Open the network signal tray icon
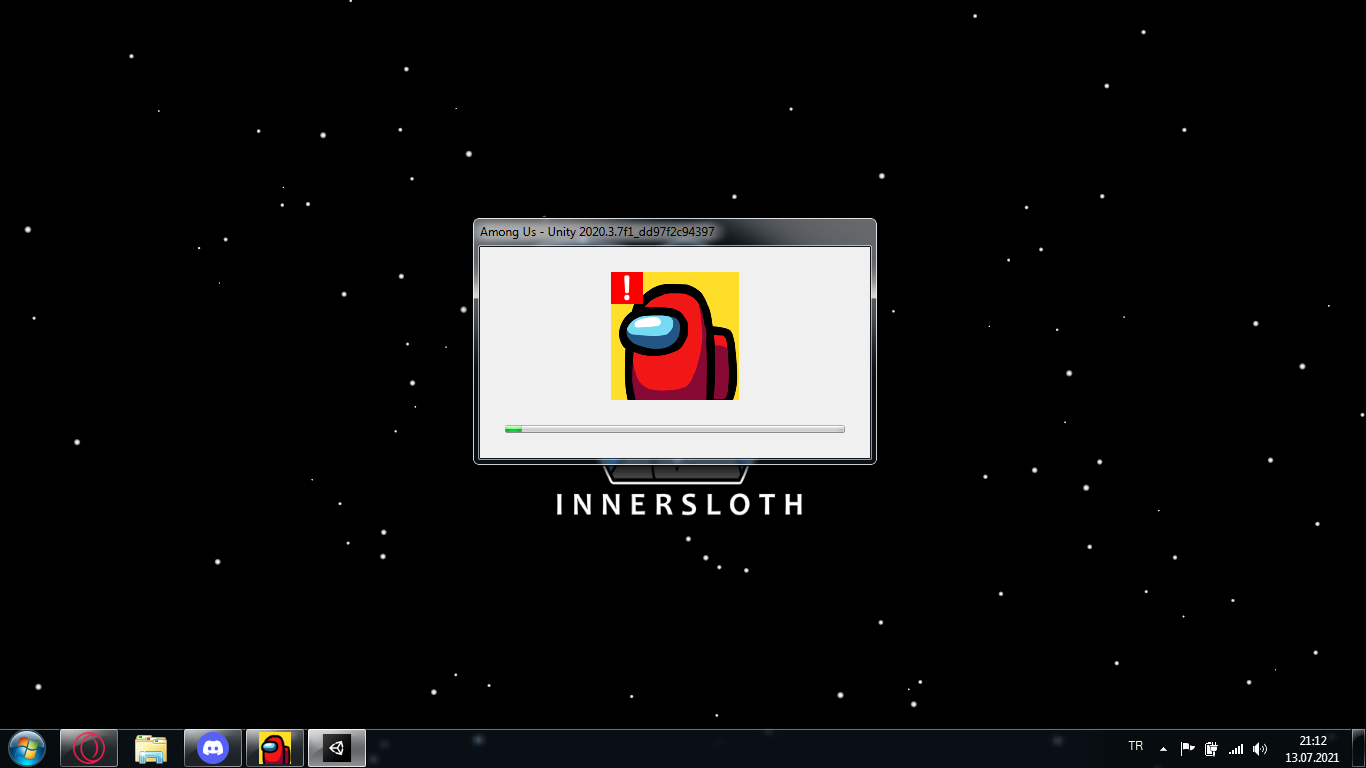 (1236, 748)
